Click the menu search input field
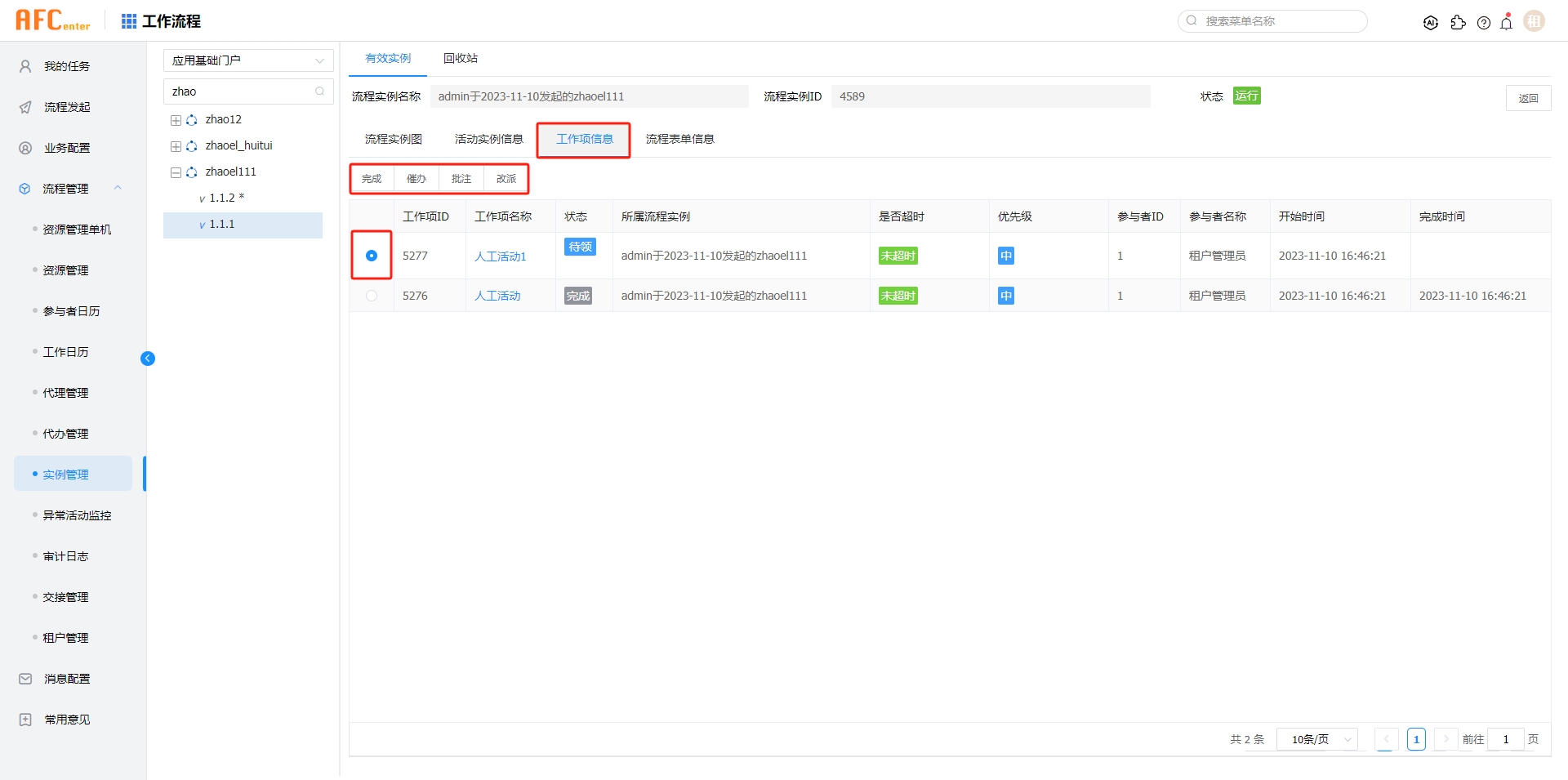The height and width of the screenshot is (780, 1568). point(1274,21)
